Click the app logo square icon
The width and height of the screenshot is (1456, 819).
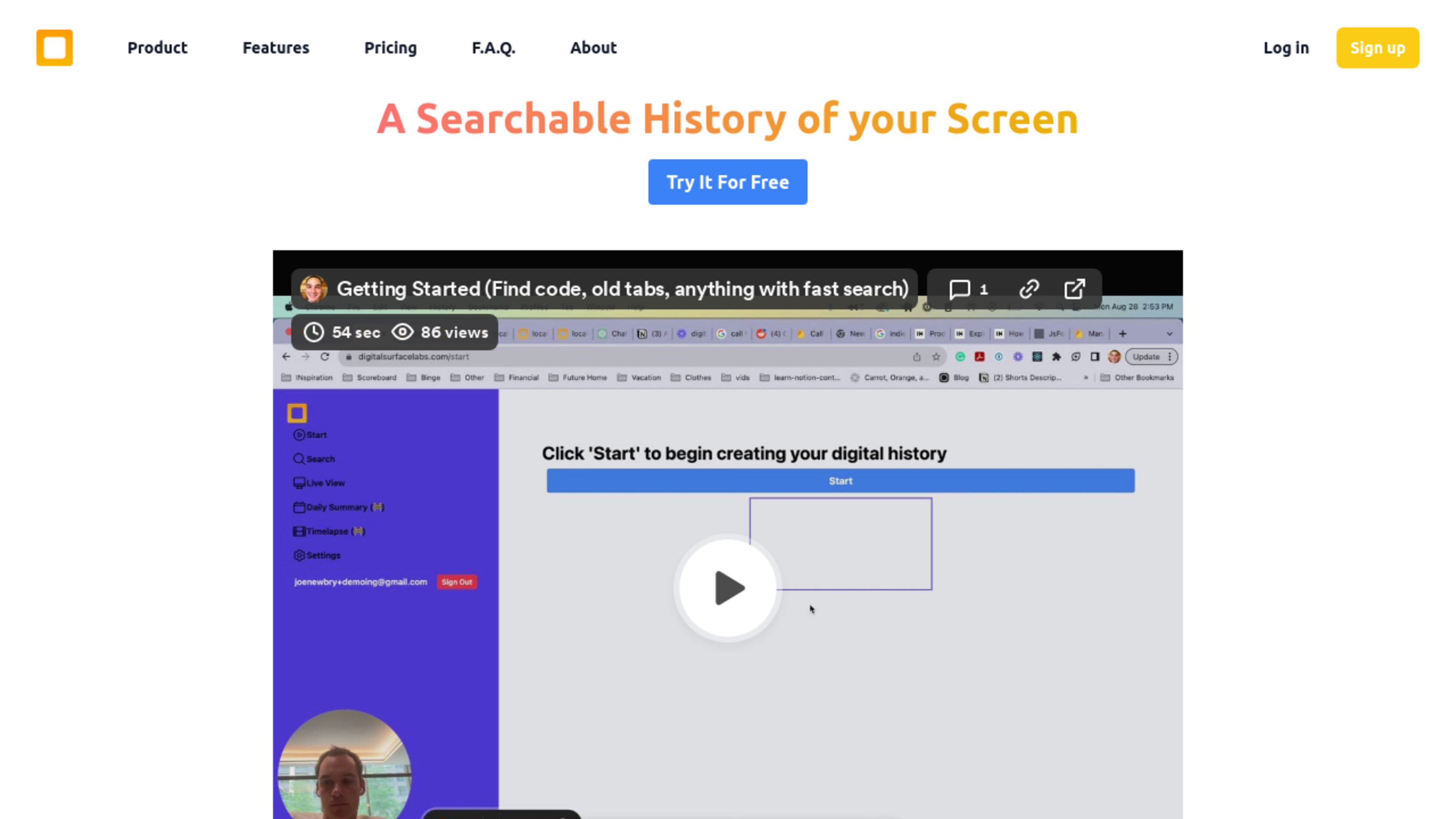(x=54, y=47)
